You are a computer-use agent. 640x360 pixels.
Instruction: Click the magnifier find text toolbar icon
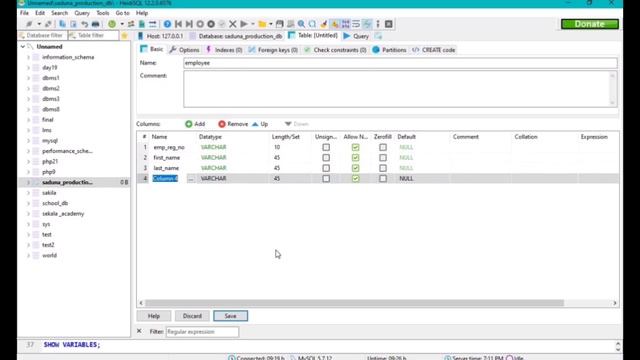click(x=301, y=24)
